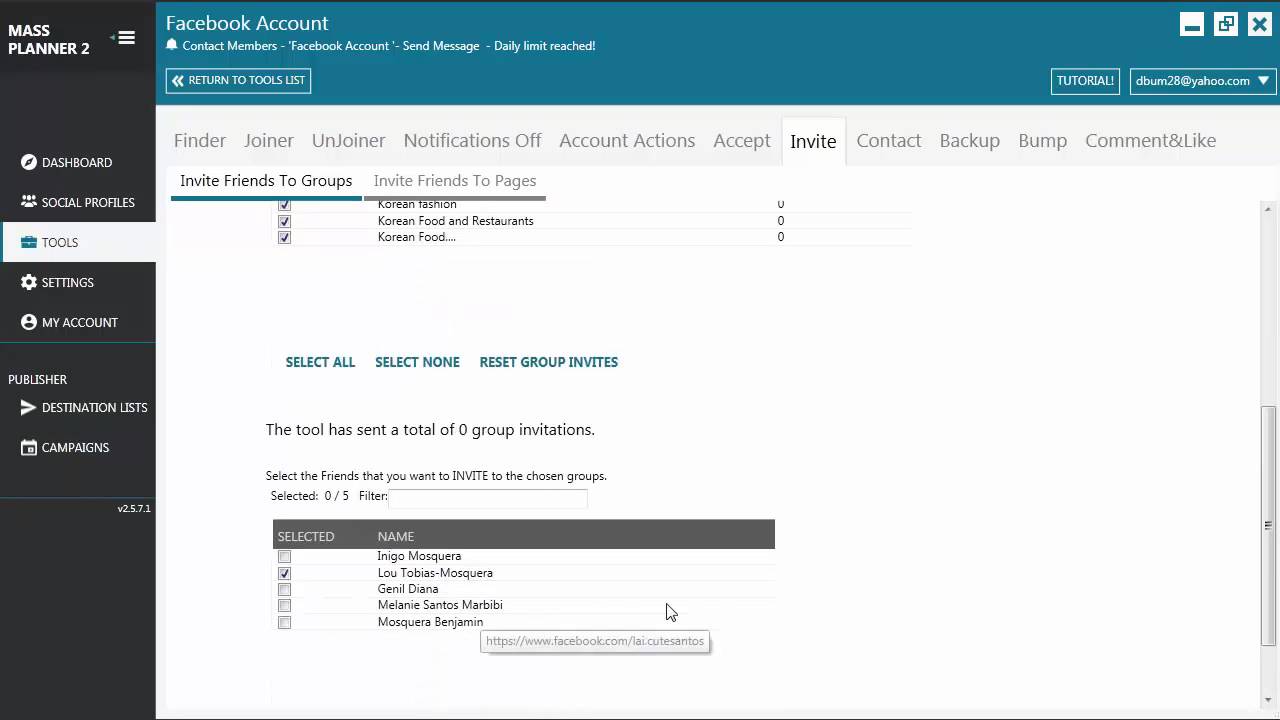Open account dropdown dbum28@yahoo.com
This screenshot has height=720, width=1280.
tap(1203, 81)
